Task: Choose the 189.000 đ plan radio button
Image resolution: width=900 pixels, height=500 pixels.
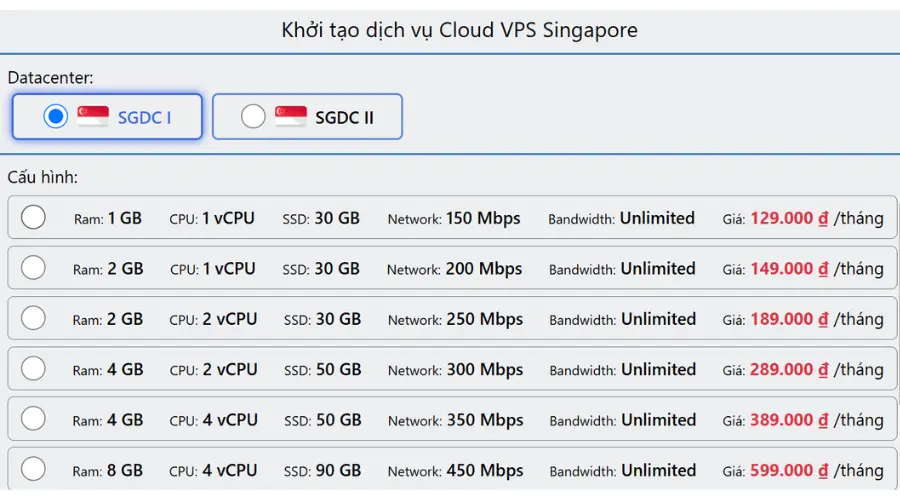Action: click(x=33, y=318)
